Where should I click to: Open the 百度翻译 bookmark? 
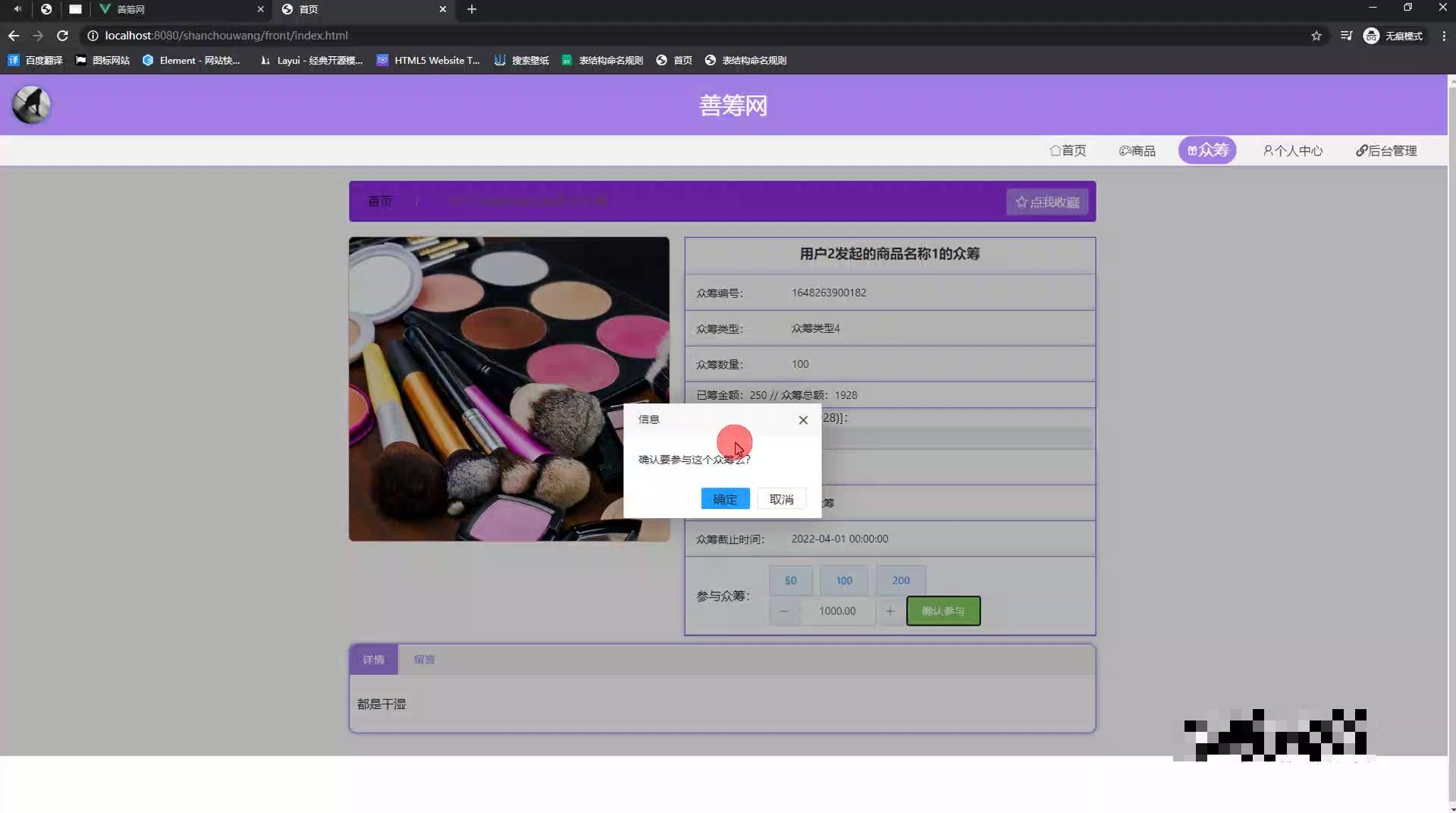(36, 60)
